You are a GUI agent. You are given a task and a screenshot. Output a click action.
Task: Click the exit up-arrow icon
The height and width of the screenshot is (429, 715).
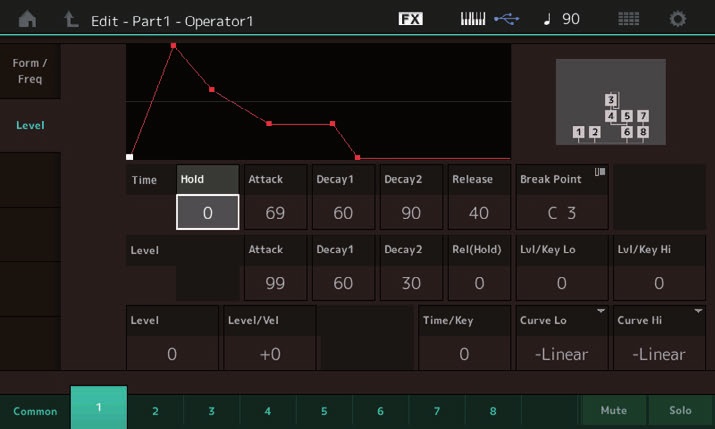[71, 19]
